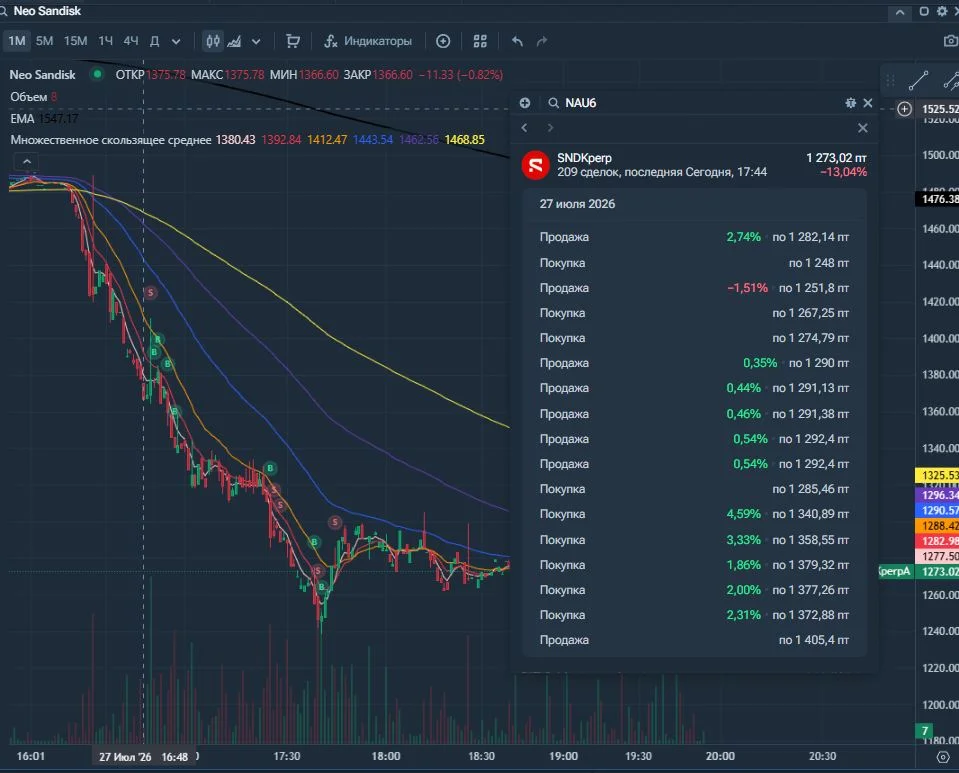Expand the timeframe dropdown arrow

tap(176, 42)
